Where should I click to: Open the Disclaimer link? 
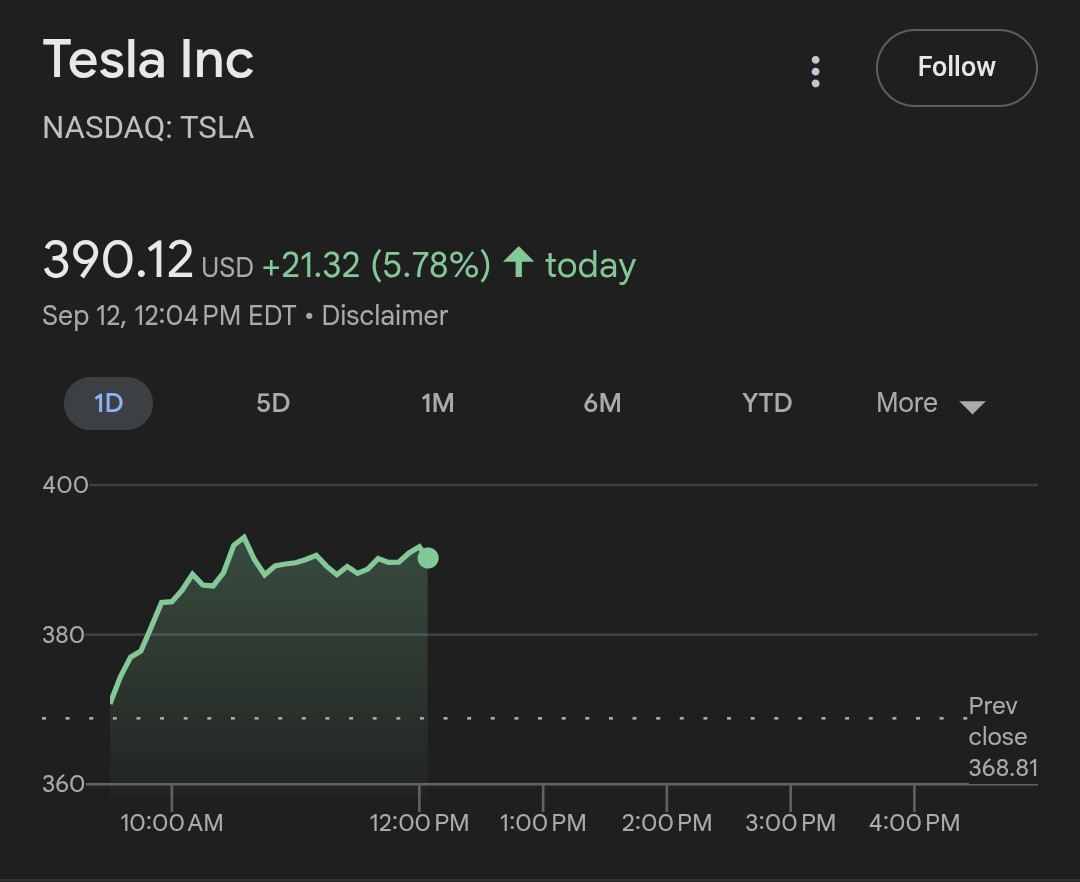point(384,316)
